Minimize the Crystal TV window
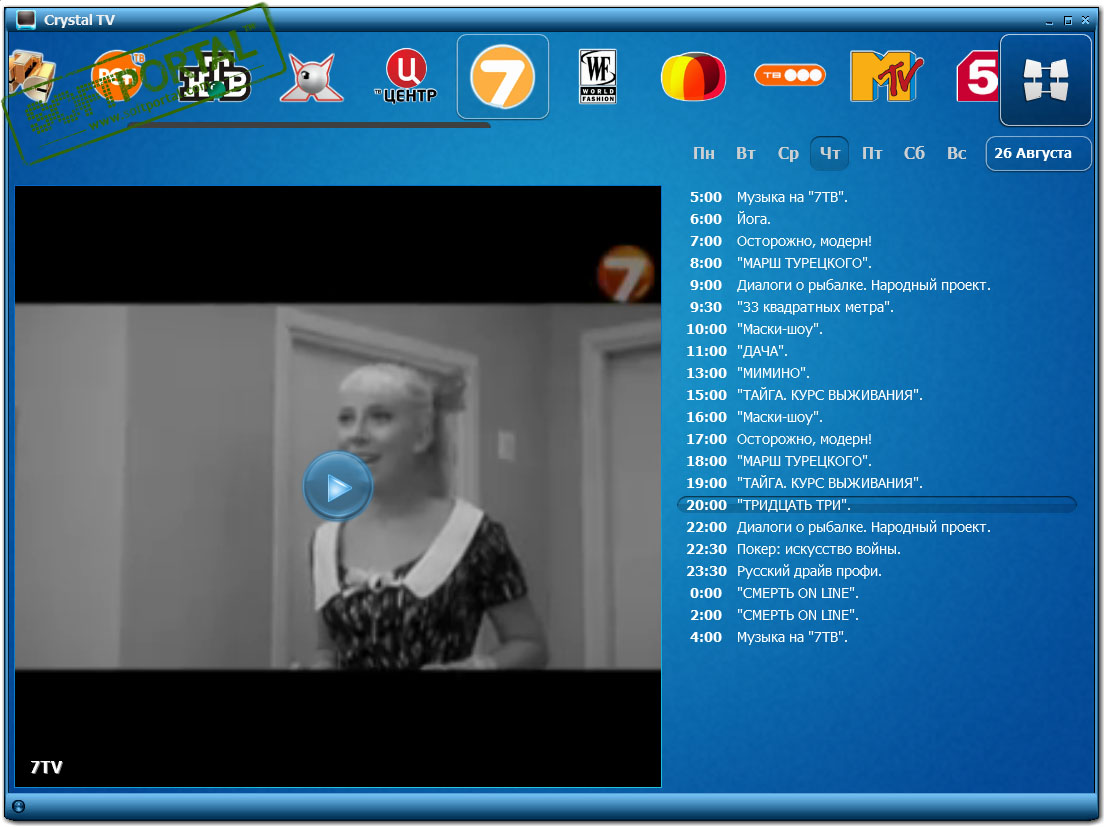This screenshot has height=827, width=1105. click(1049, 21)
